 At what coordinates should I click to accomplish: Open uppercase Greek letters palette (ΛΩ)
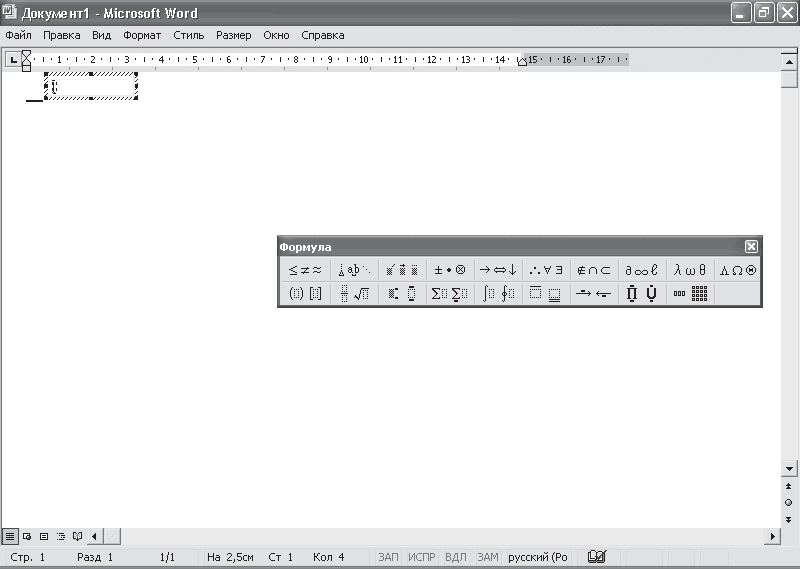737,270
